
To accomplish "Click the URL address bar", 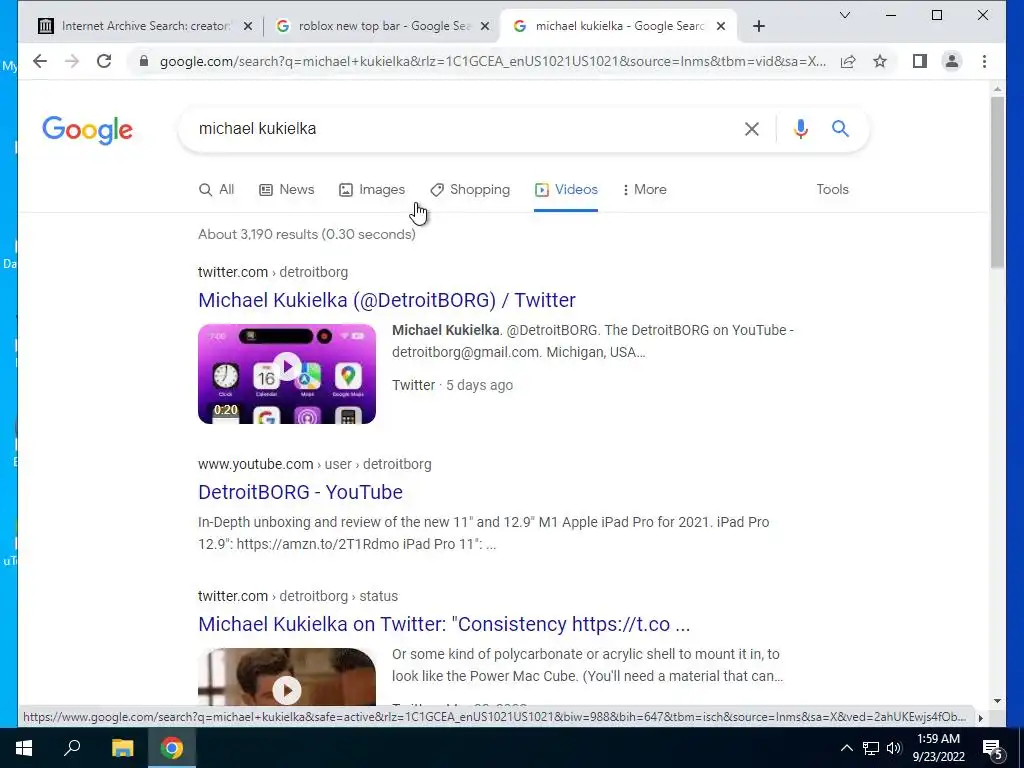I will point(492,61).
